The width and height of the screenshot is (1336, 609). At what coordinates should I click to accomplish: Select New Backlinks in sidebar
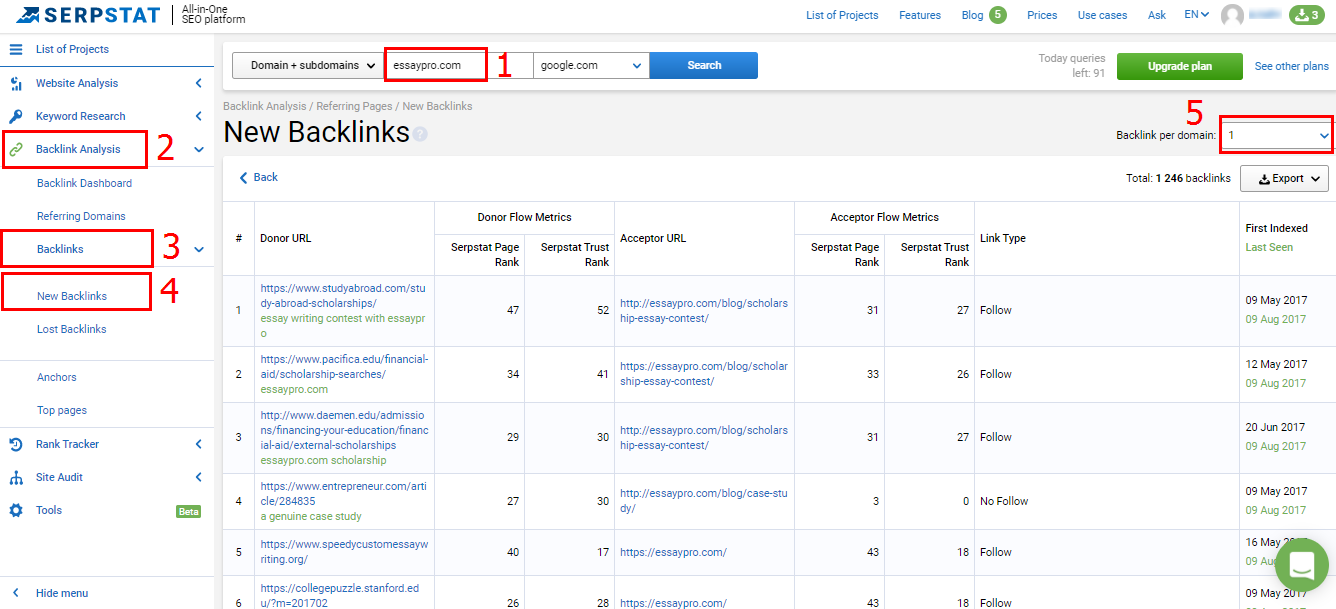tap(72, 296)
